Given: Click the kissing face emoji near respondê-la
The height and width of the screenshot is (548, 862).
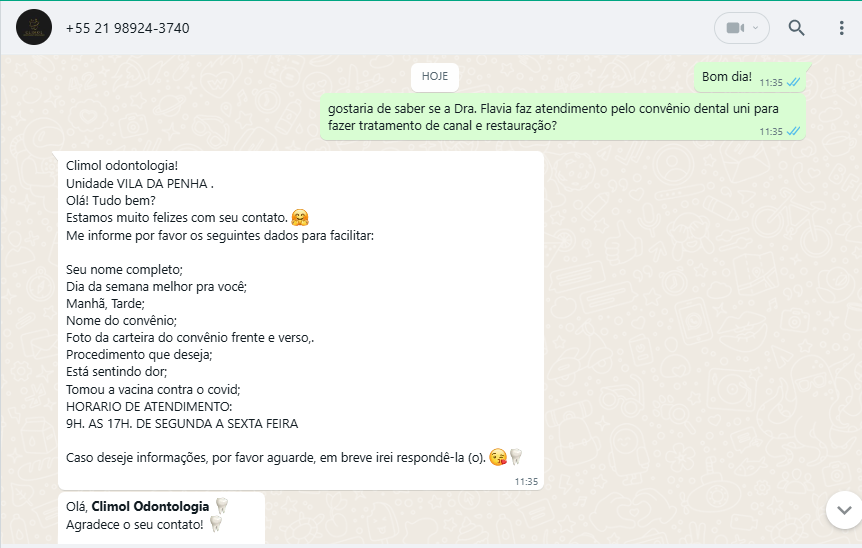Looking at the screenshot, I should click(x=498, y=457).
